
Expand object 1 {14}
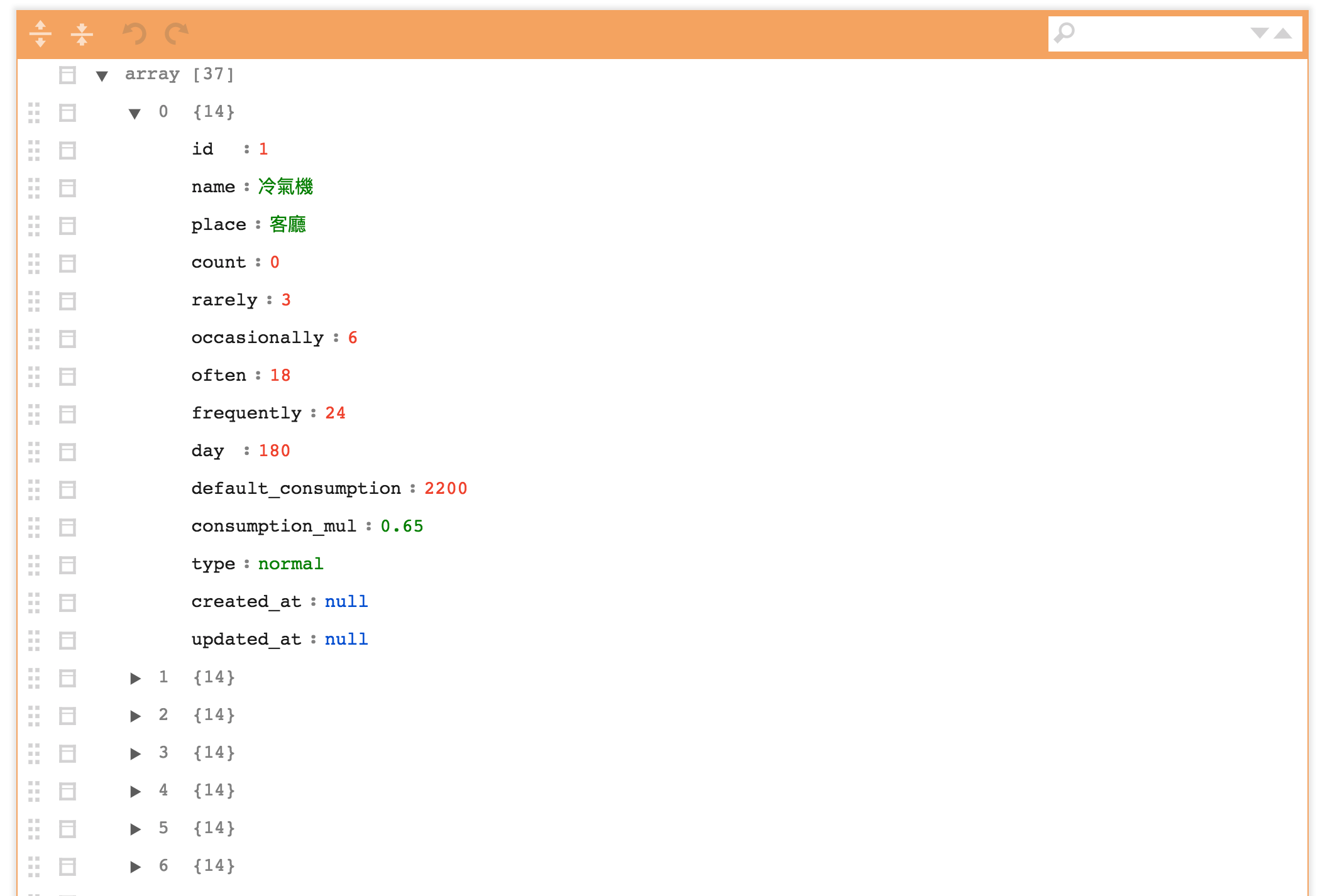point(135,678)
